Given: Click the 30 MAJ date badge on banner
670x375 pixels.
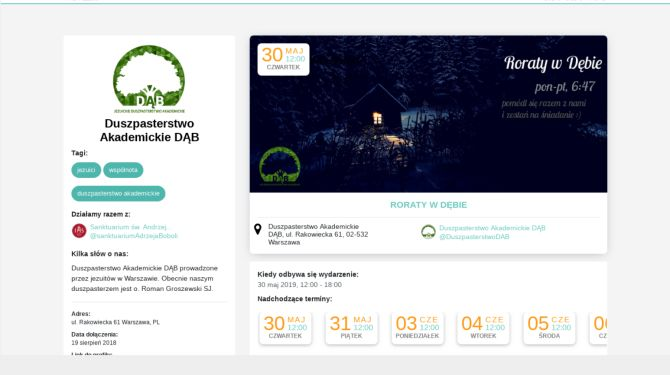Looking at the screenshot, I should point(283,59).
